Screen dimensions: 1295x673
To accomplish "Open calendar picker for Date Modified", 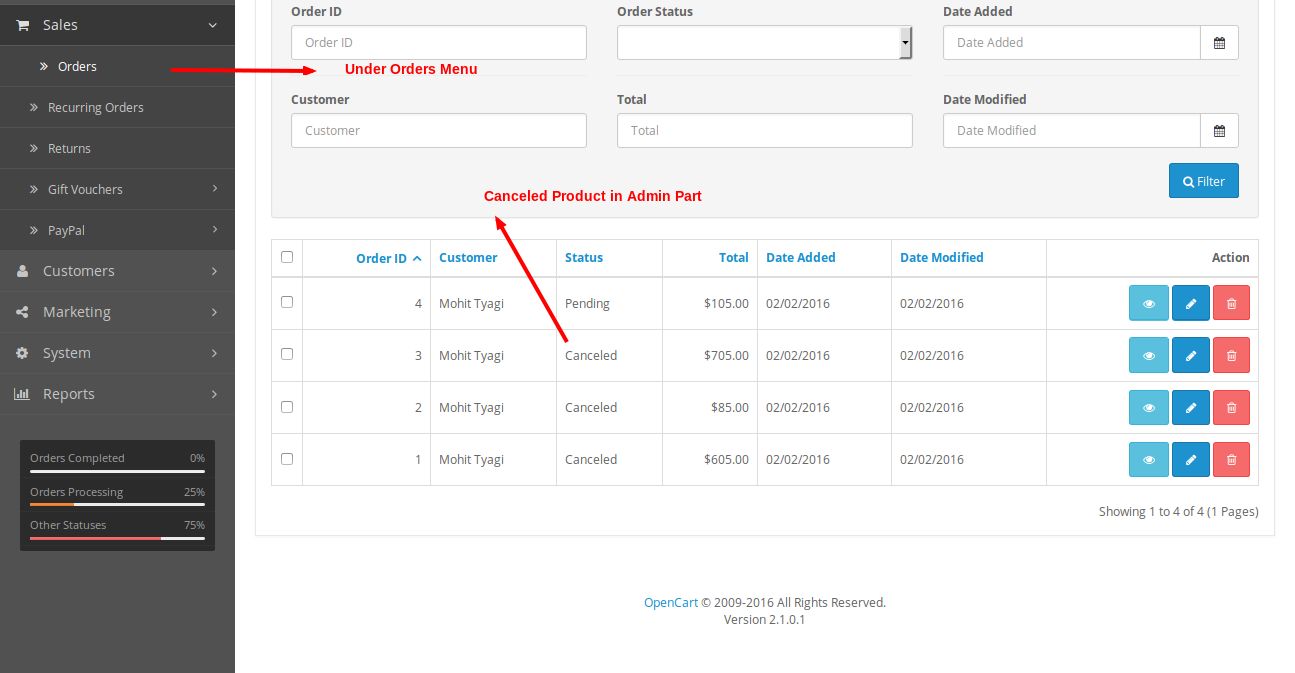I will 1219,130.
